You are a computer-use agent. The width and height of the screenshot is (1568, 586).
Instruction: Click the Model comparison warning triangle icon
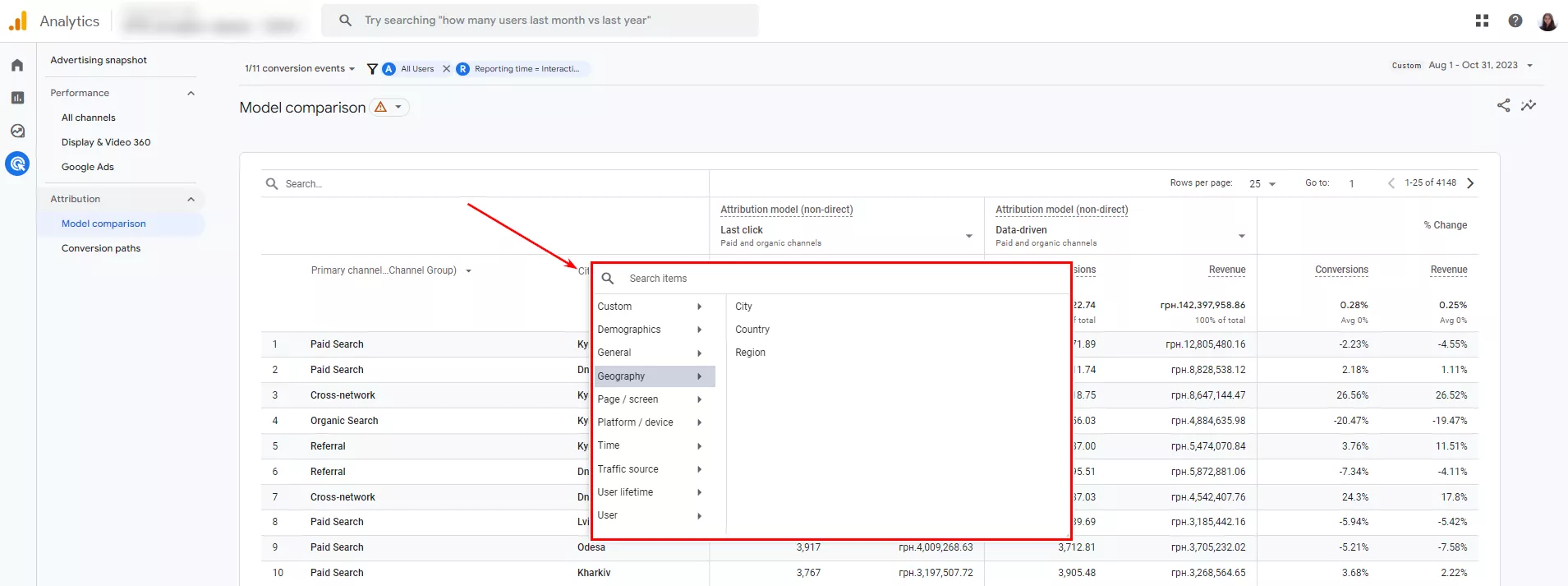380,107
